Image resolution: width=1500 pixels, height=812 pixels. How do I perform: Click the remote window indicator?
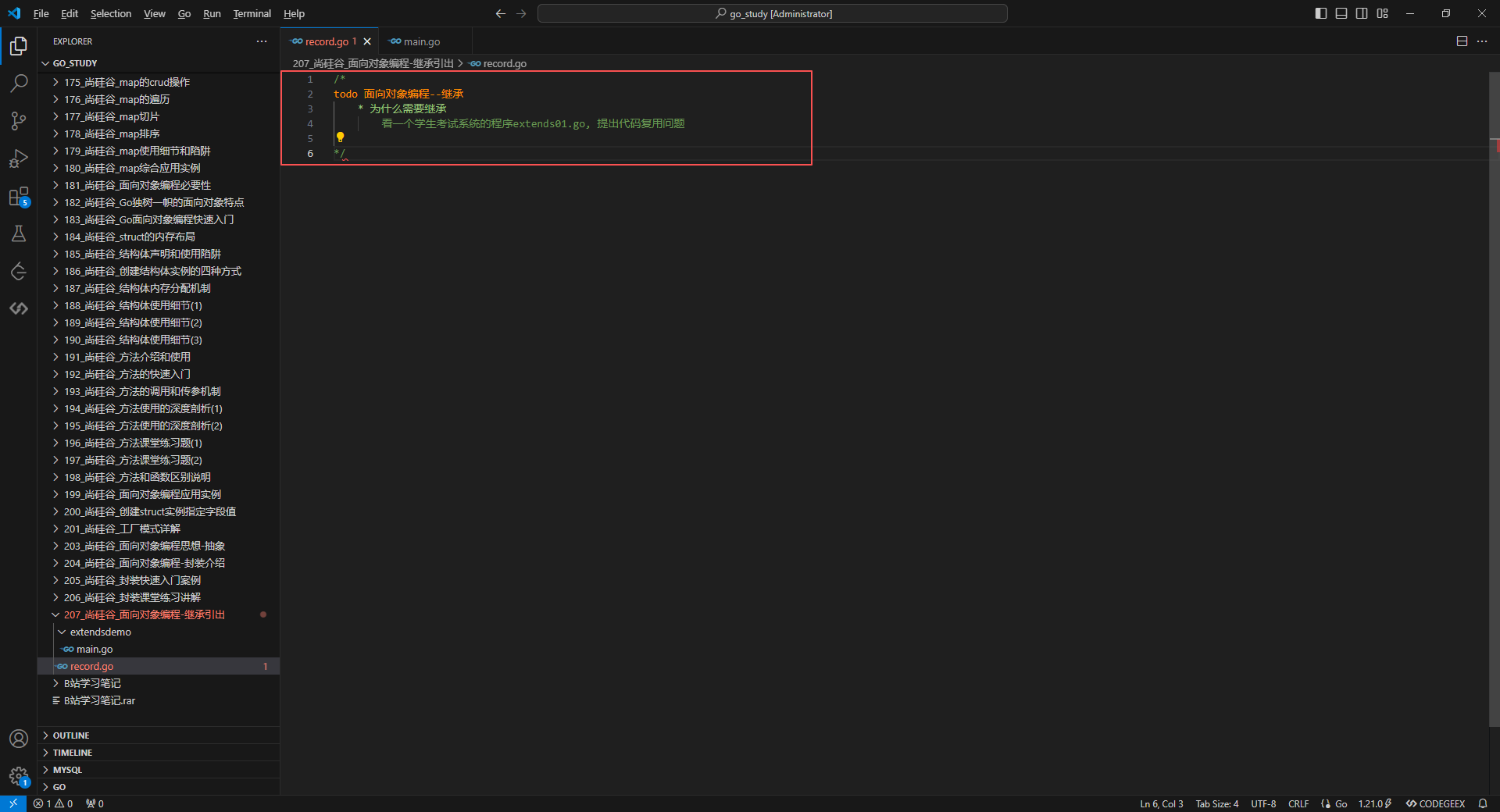coord(13,803)
